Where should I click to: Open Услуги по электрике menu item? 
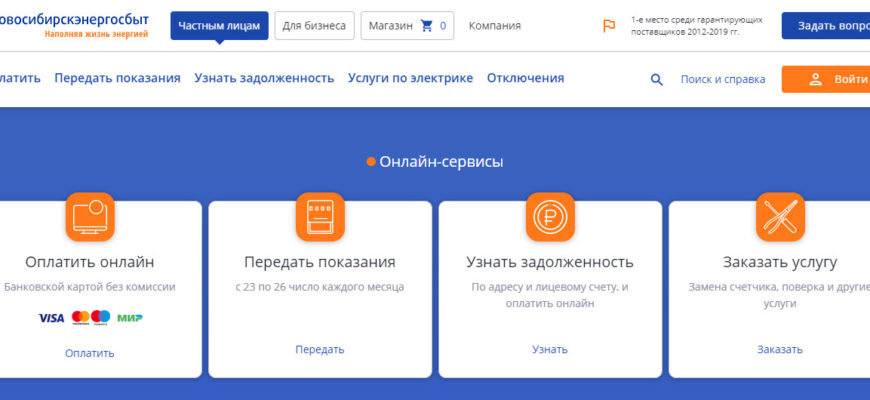(411, 78)
